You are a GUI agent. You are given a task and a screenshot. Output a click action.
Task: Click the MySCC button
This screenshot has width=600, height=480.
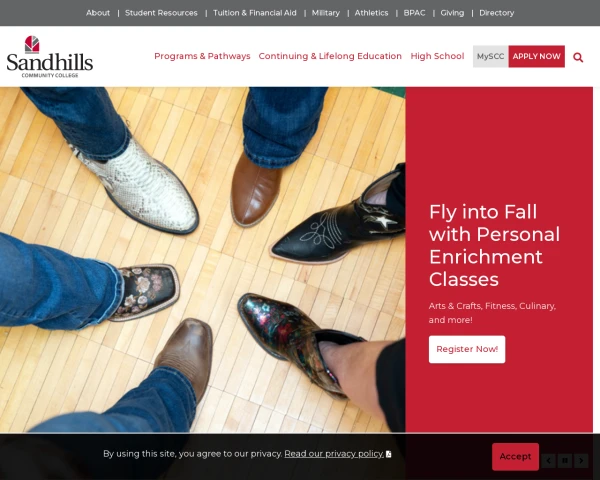[x=491, y=56]
